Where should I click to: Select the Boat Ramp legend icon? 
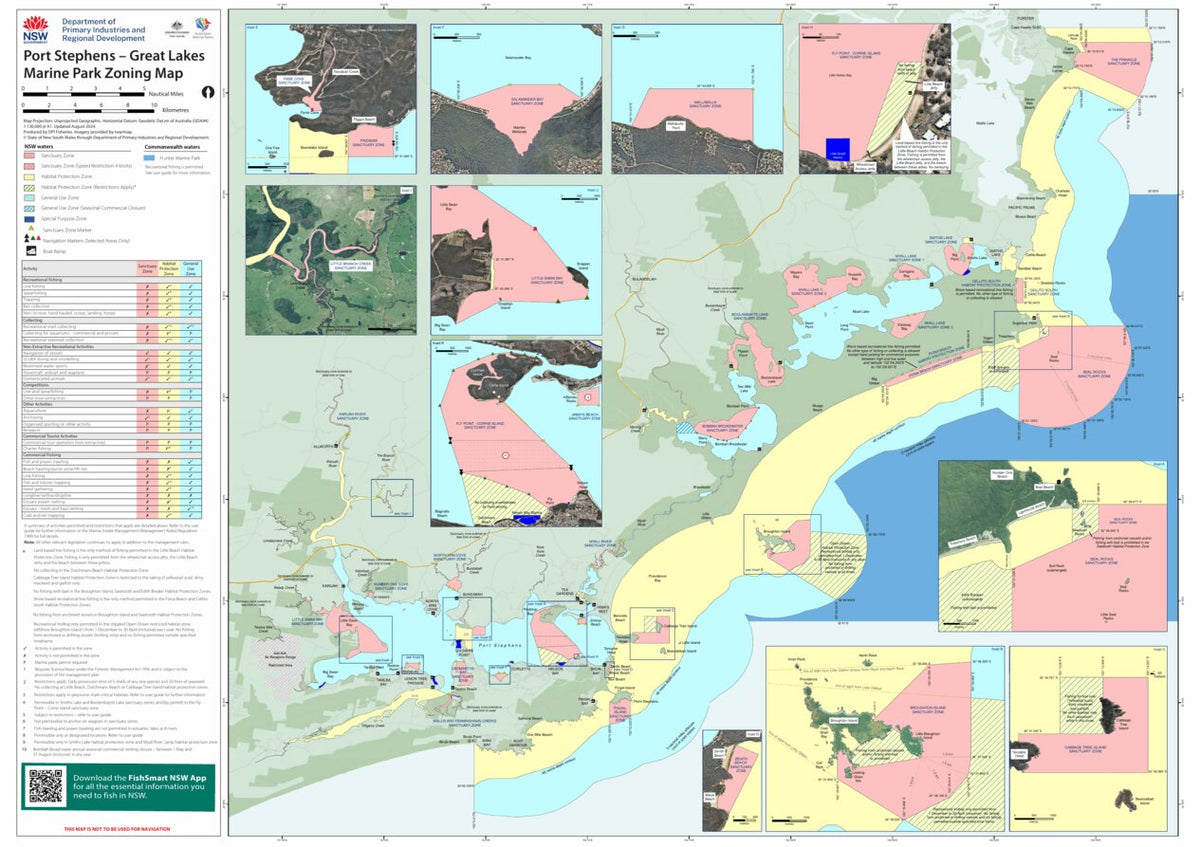(x=31, y=251)
